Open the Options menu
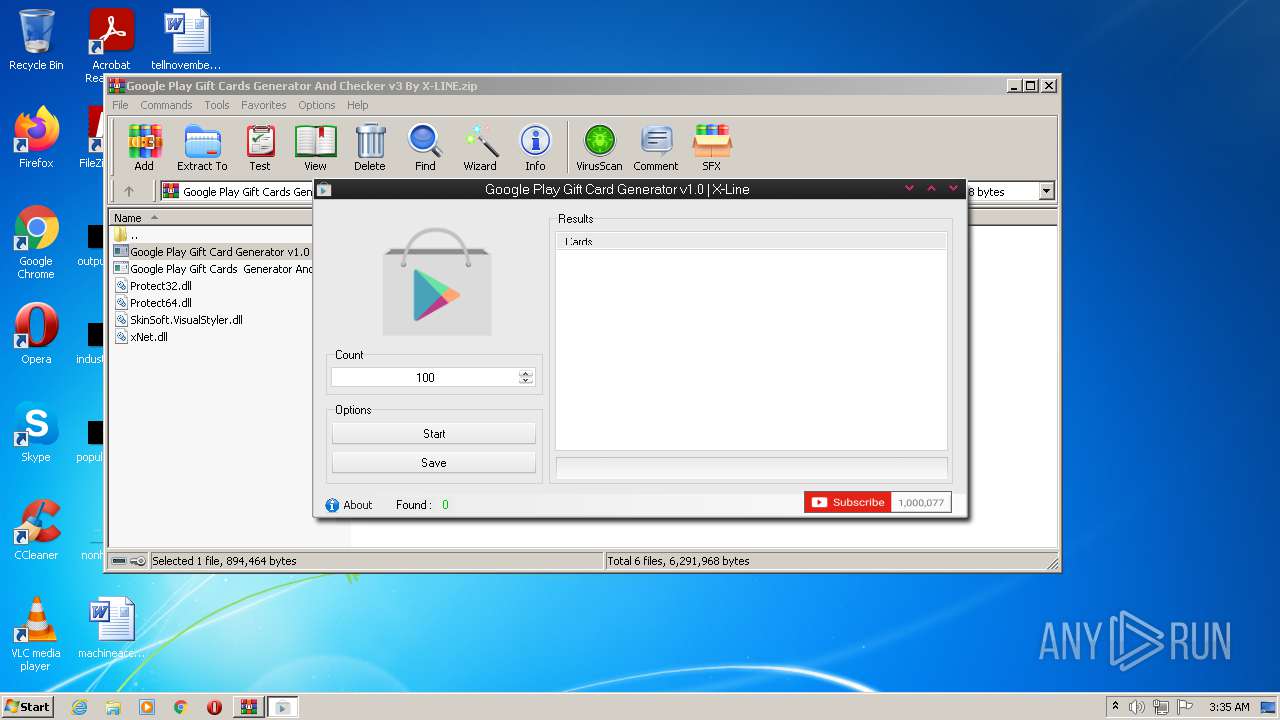 316,105
